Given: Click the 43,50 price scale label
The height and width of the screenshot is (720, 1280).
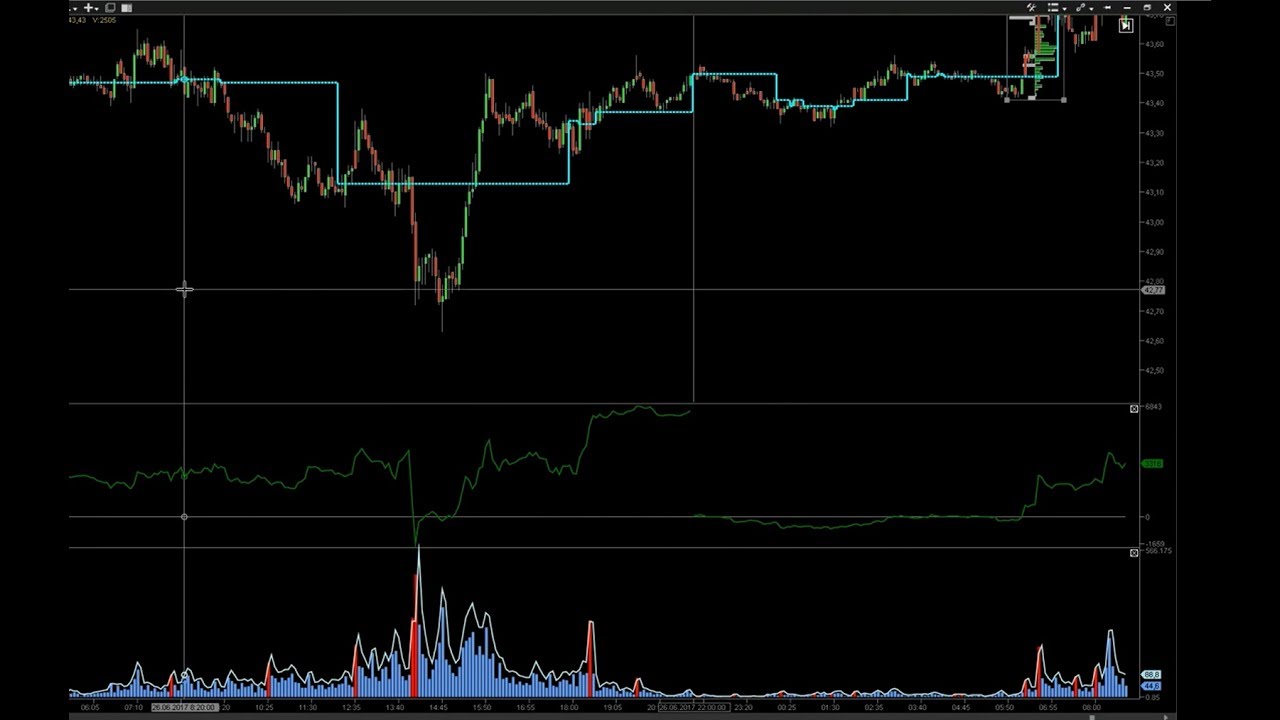Looking at the screenshot, I should pos(1154,74).
